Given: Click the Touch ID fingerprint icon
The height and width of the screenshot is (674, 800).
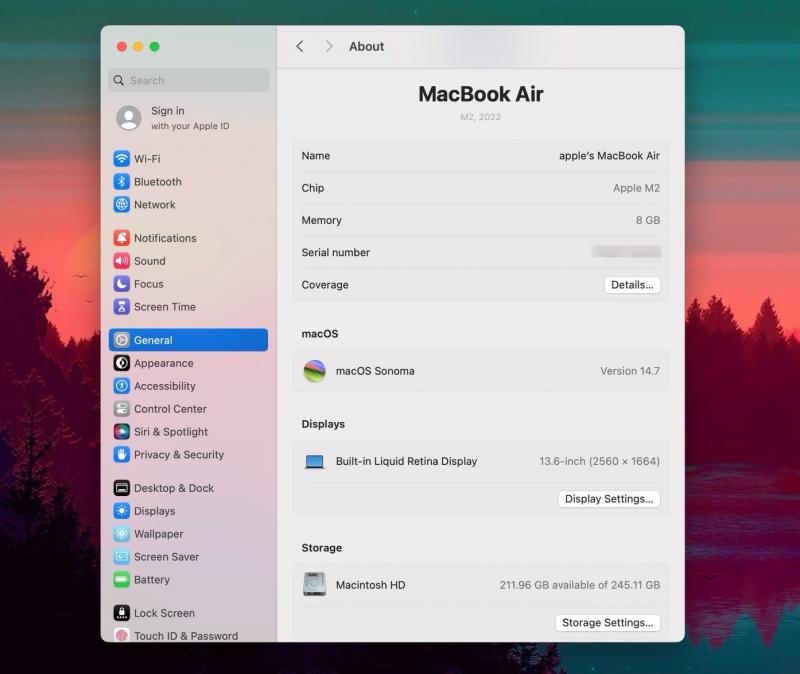Looking at the screenshot, I should click(121, 635).
